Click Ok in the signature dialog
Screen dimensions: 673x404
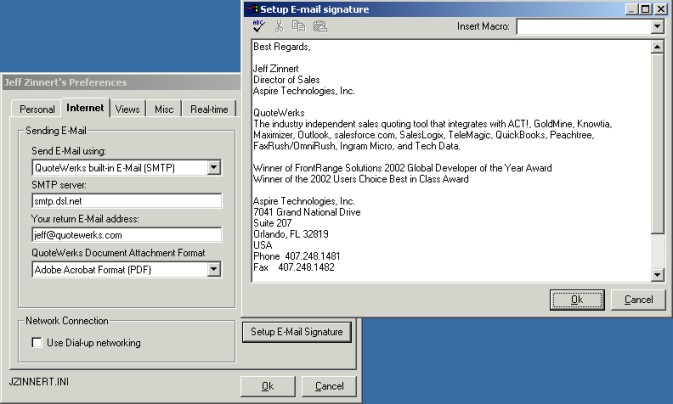(x=576, y=299)
